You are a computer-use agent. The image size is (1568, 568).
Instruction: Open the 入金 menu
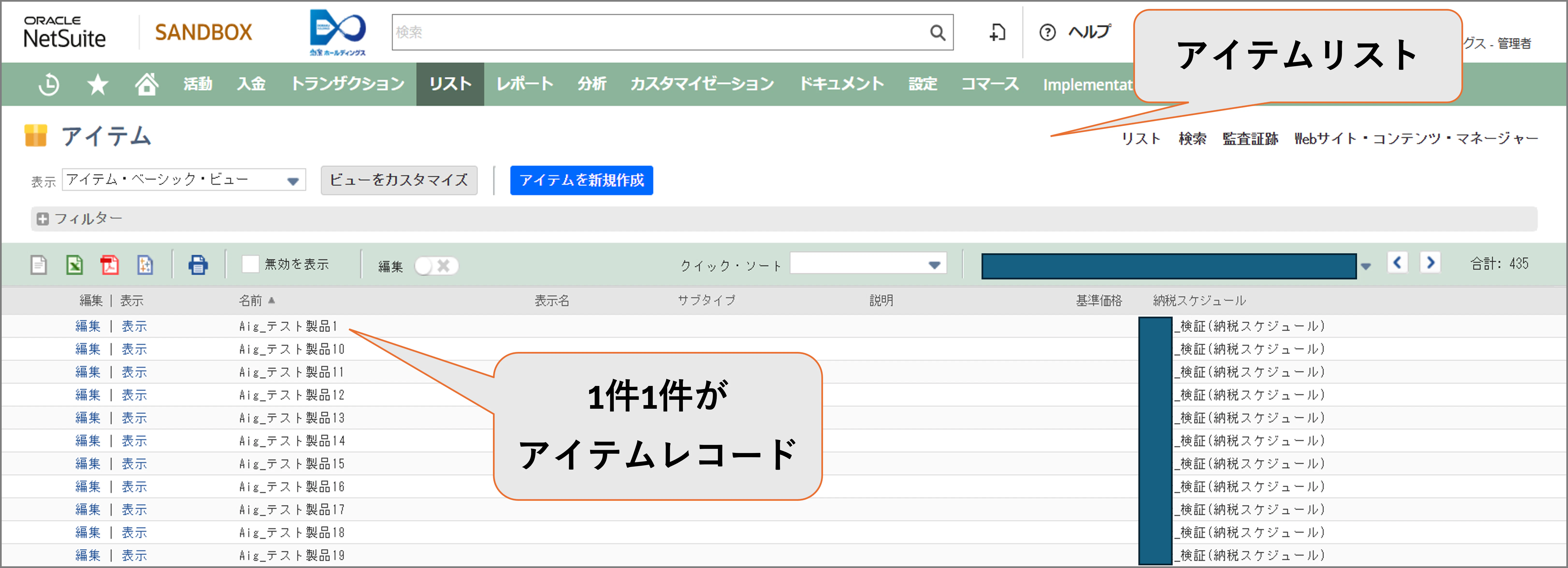tap(251, 84)
